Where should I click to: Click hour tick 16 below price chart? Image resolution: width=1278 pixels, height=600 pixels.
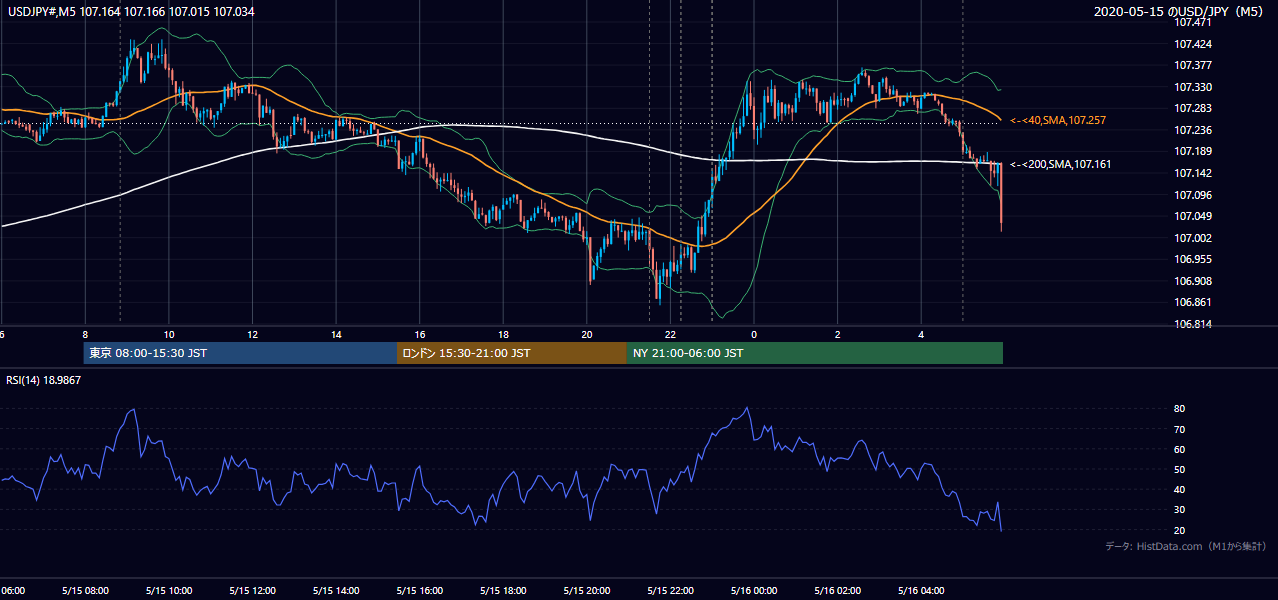tap(420, 335)
